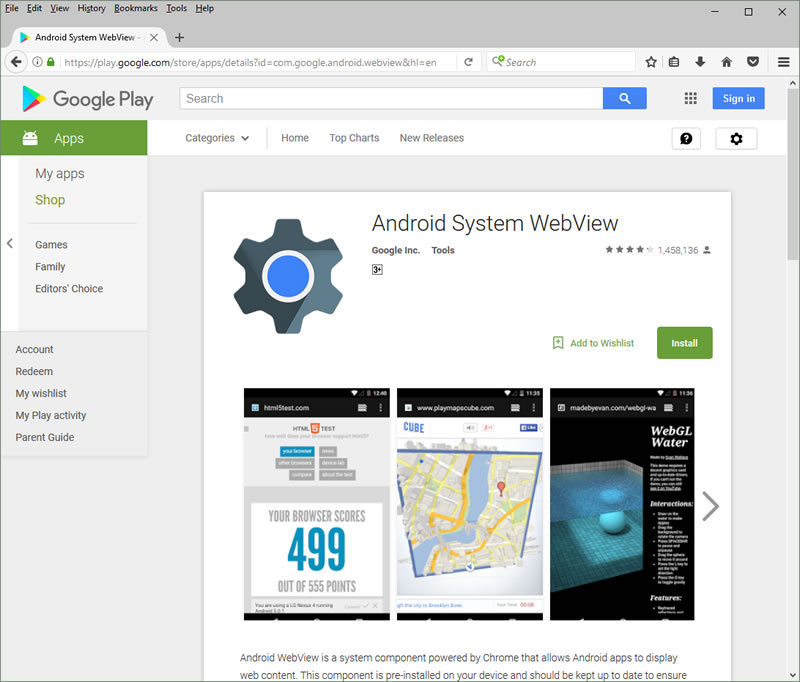Image resolution: width=800 pixels, height=682 pixels.
Task: Reload the page with the refresh icon
Action: [468, 62]
